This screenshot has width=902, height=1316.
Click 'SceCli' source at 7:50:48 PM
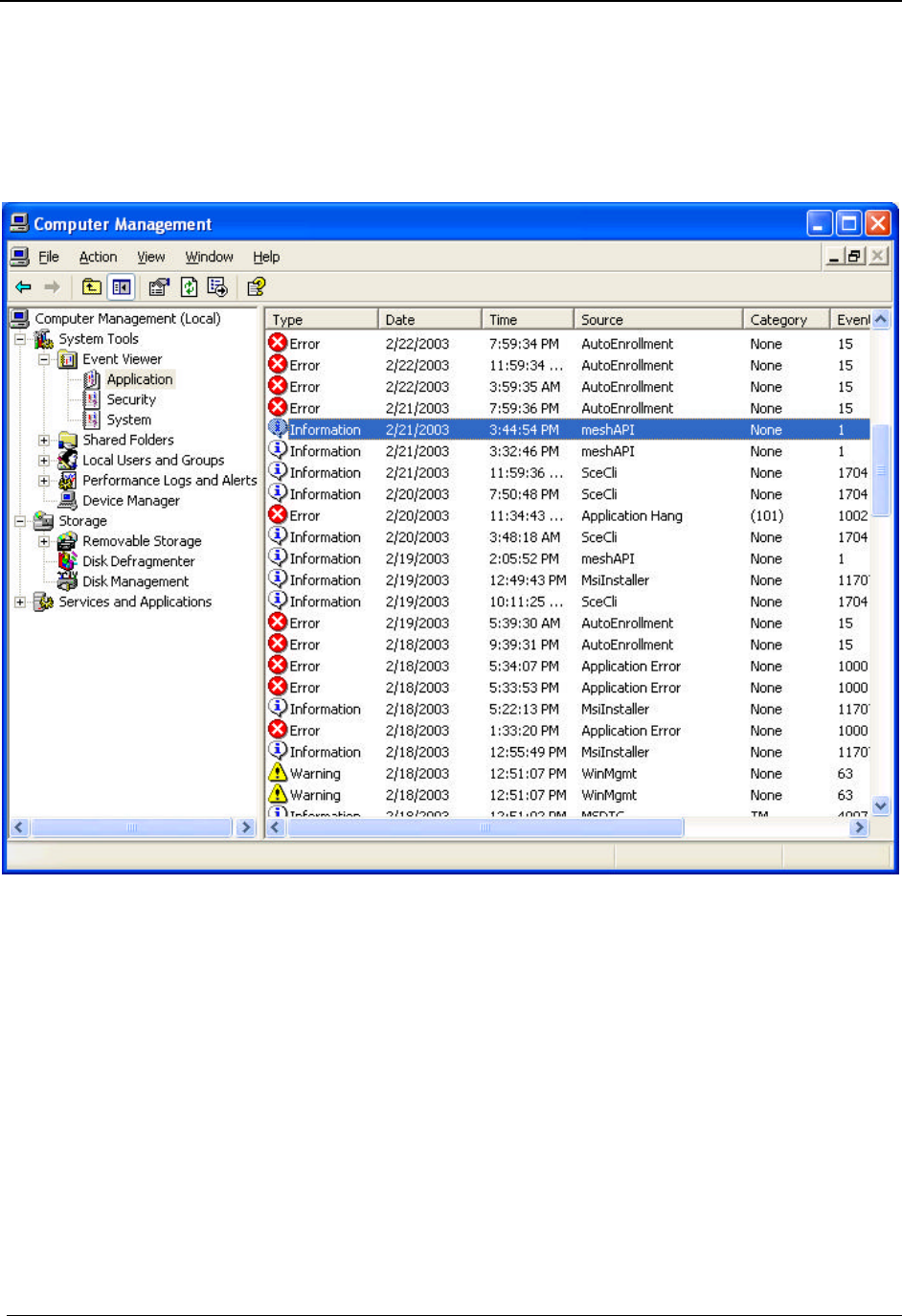coord(599,494)
